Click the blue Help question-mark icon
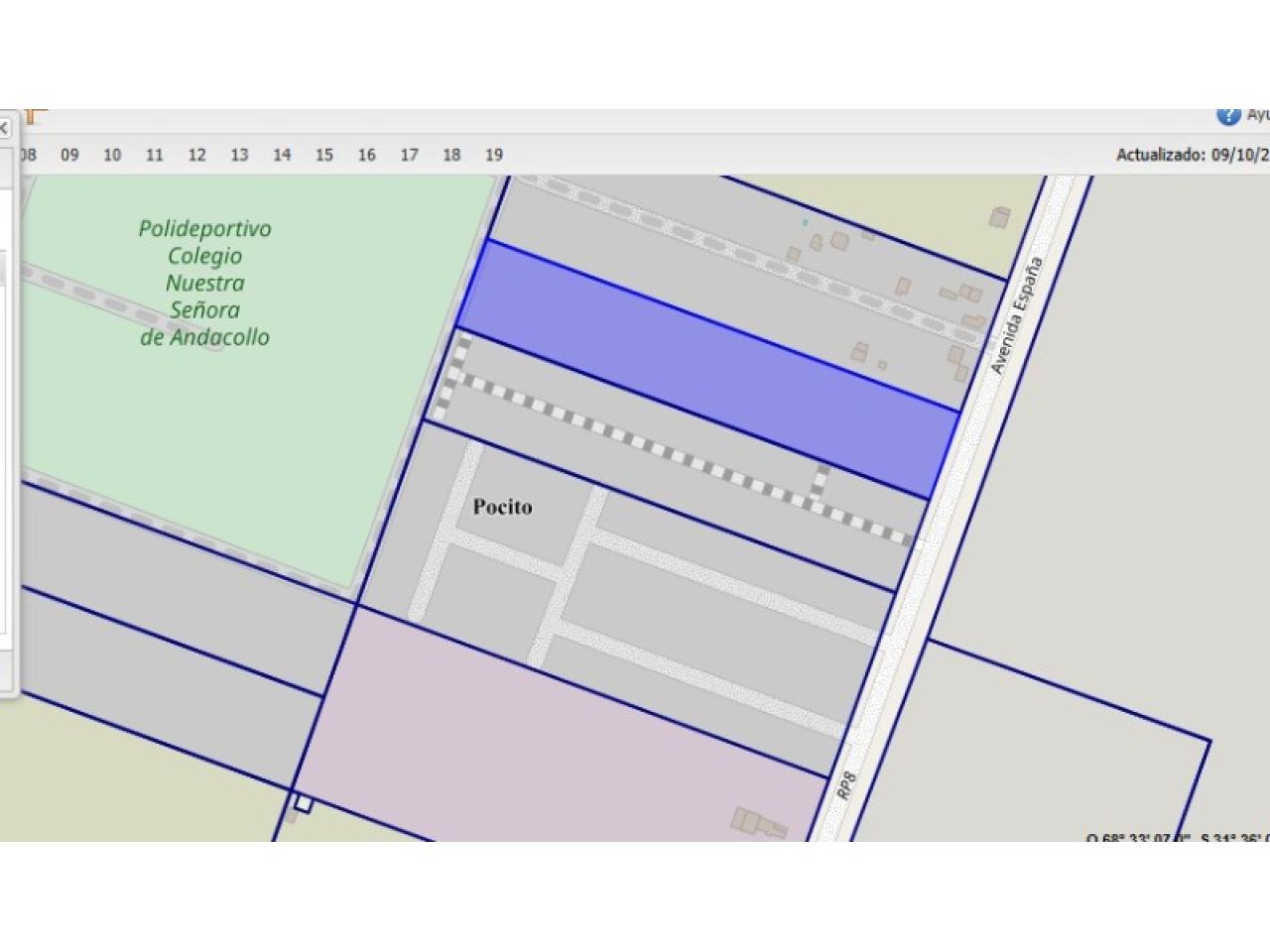 (x=1228, y=115)
